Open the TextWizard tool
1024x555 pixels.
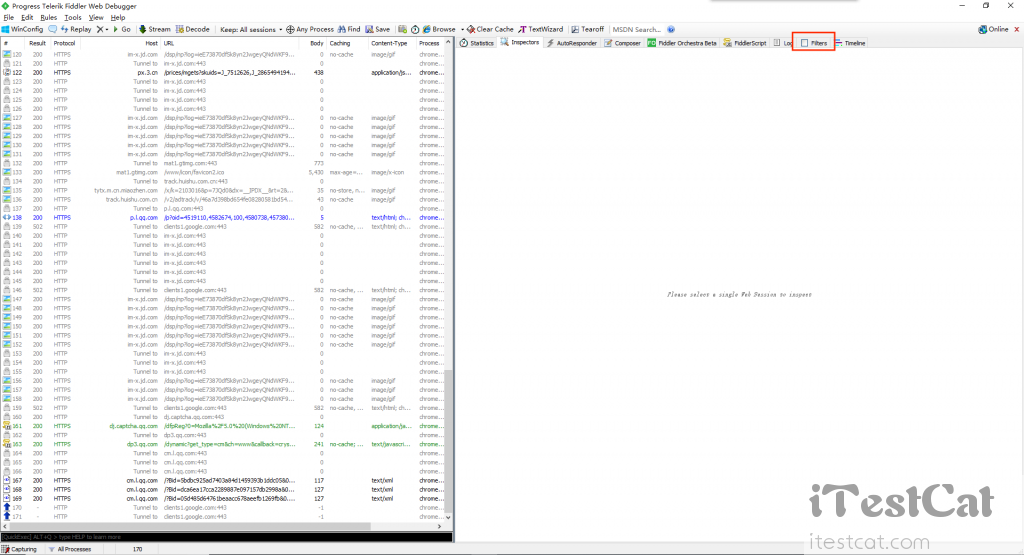[541, 30]
